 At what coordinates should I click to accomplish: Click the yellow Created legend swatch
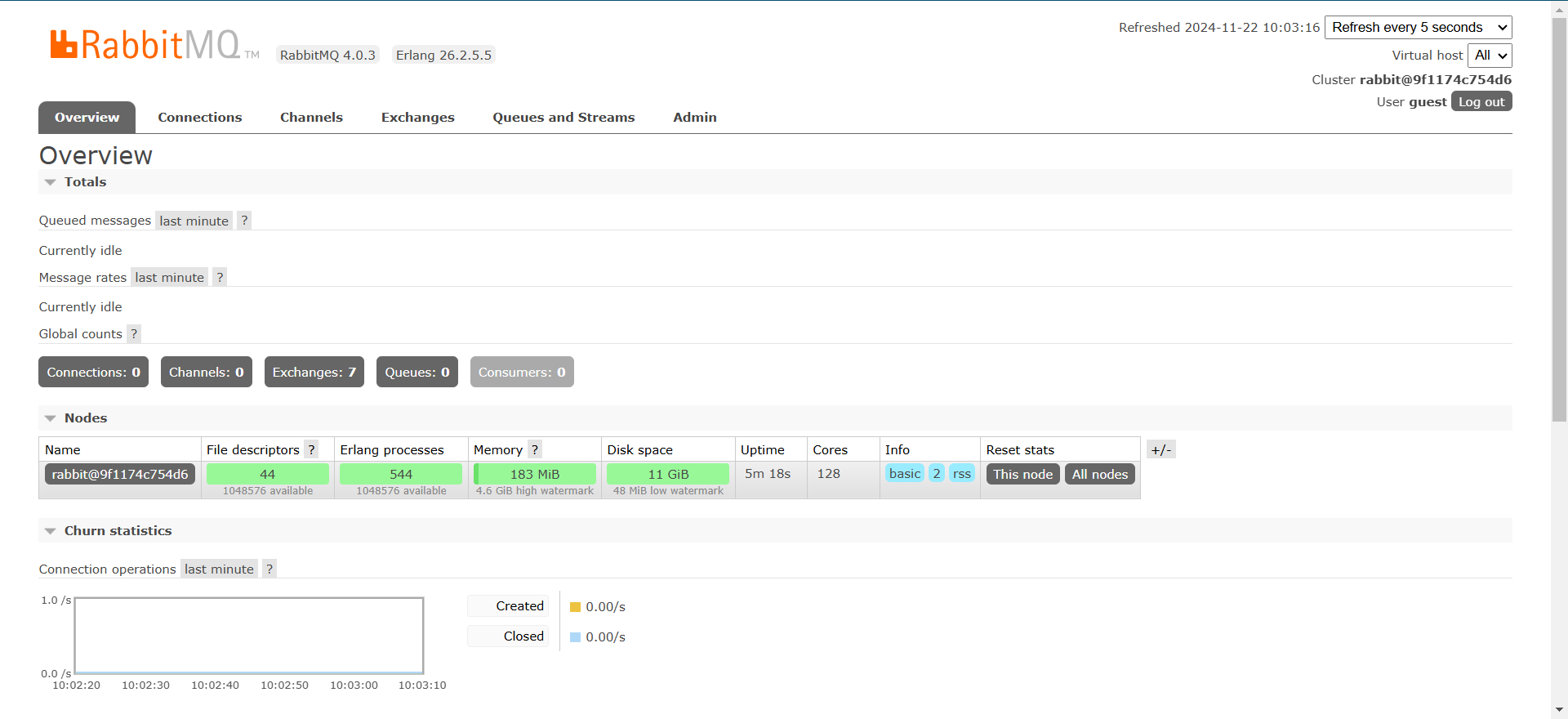click(575, 607)
